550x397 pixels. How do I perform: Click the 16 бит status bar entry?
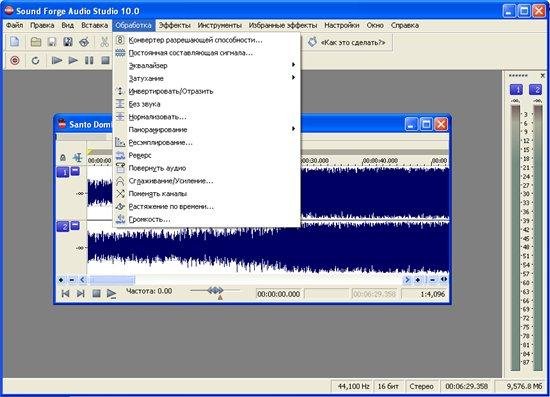click(x=388, y=386)
